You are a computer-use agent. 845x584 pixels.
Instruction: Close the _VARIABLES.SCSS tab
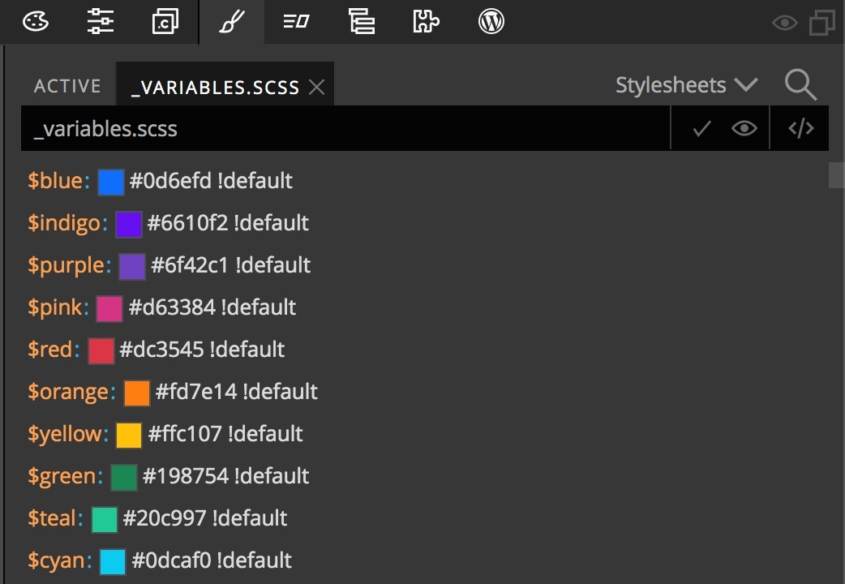(317, 87)
